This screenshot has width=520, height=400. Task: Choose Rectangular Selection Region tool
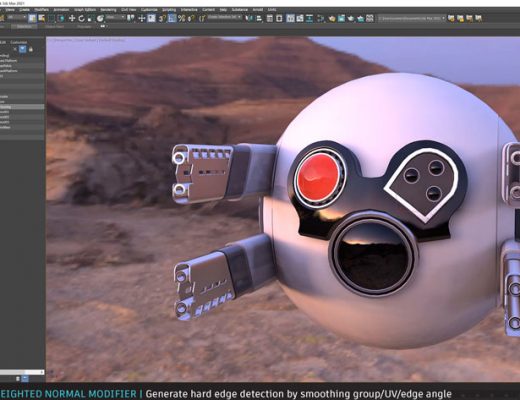(x=52, y=18)
